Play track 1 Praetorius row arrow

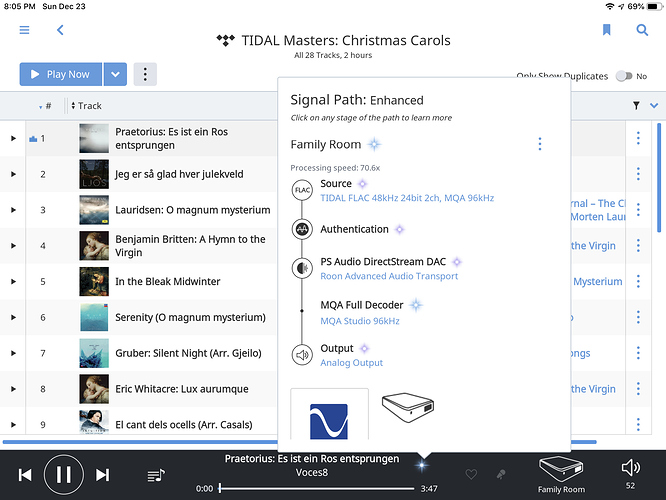(x=13, y=138)
